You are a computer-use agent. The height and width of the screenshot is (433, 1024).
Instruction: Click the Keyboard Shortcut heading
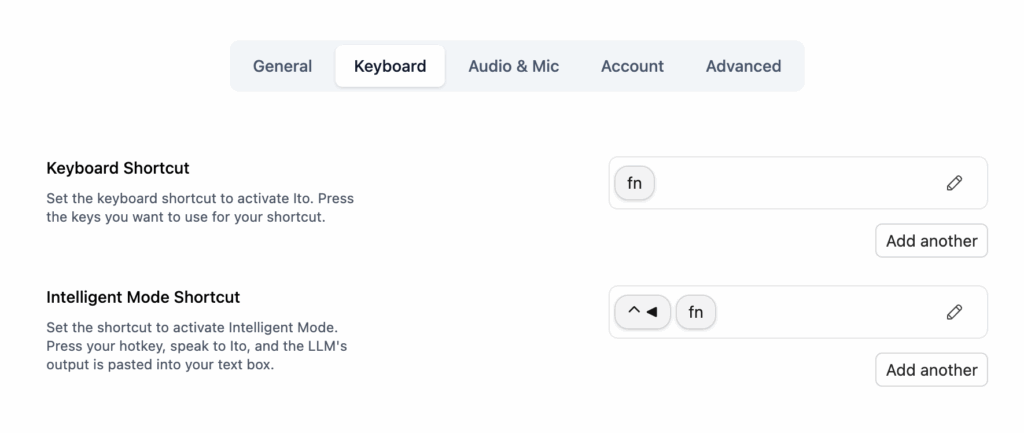(118, 168)
